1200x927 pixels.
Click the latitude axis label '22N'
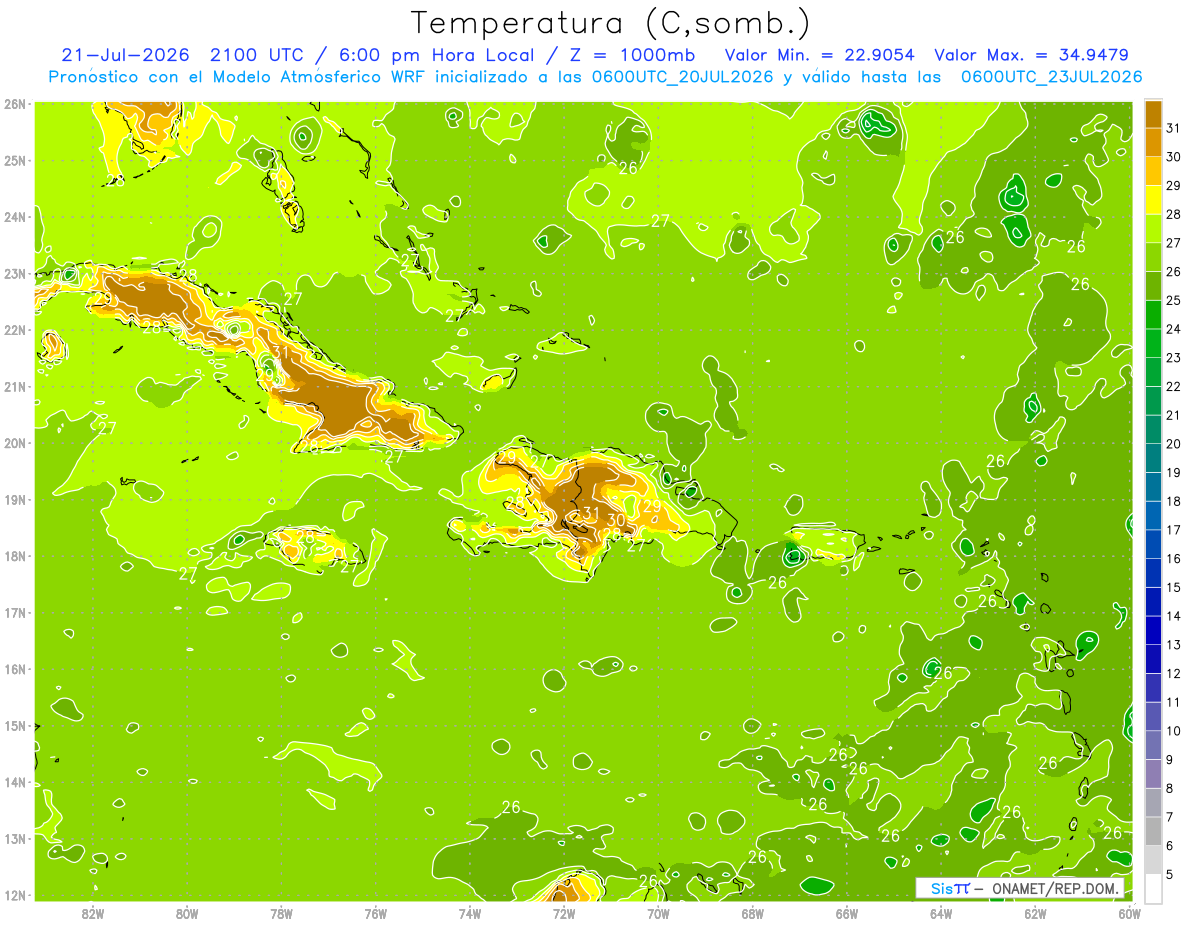(x=14, y=330)
